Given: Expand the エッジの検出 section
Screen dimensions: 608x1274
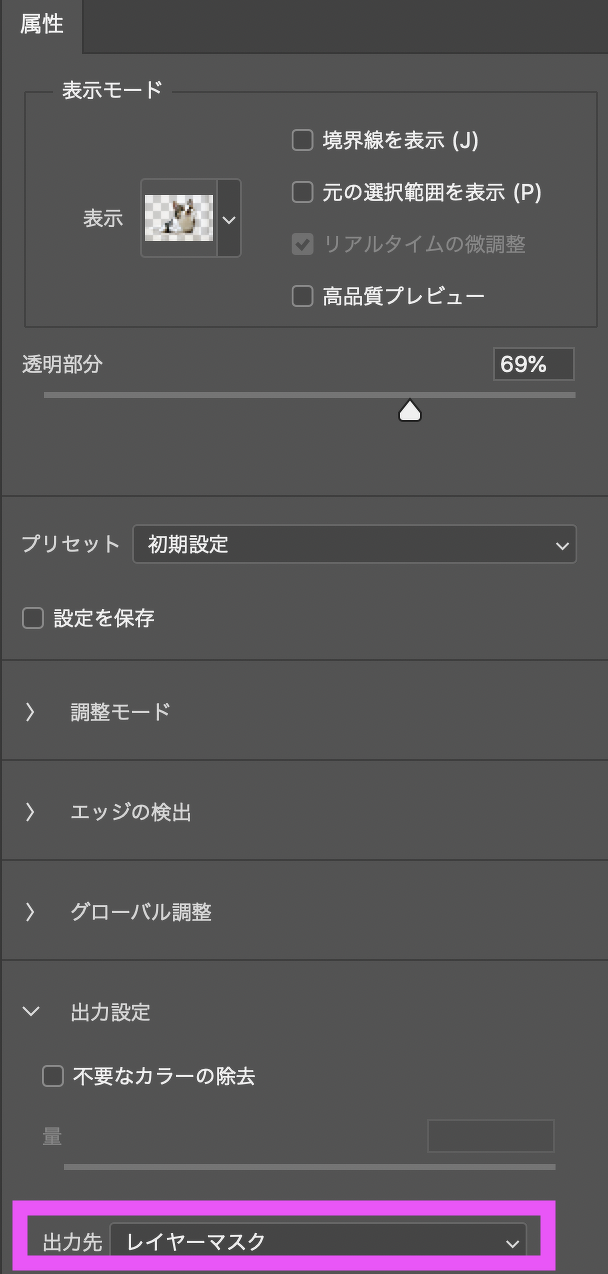Looking at the screenshot, I should click(x=31, y=812).
